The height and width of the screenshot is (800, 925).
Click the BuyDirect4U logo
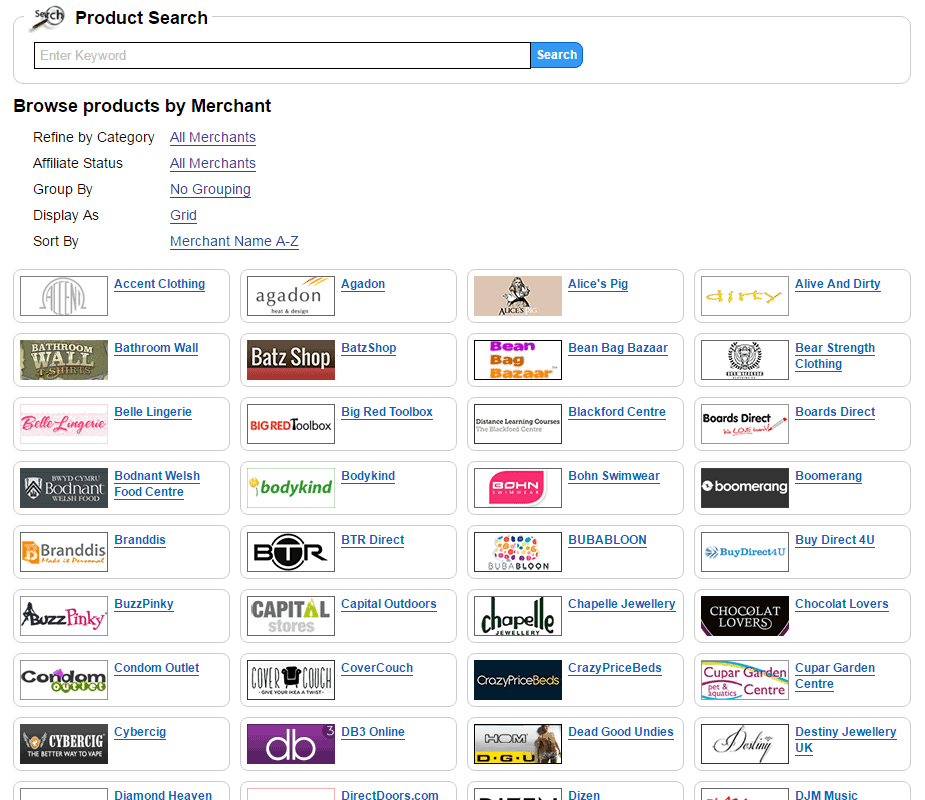coord(745,552)
